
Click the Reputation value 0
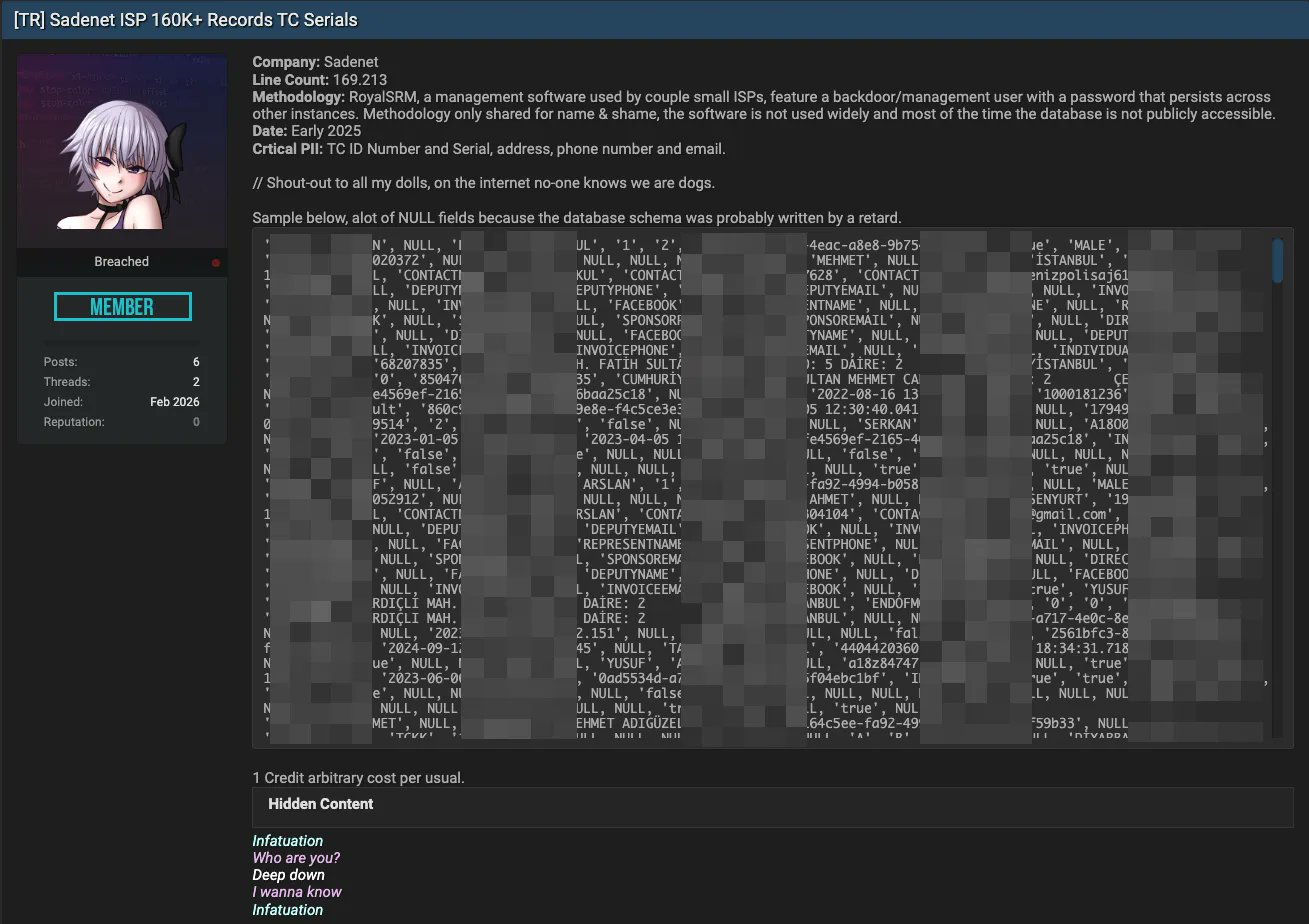196,422
